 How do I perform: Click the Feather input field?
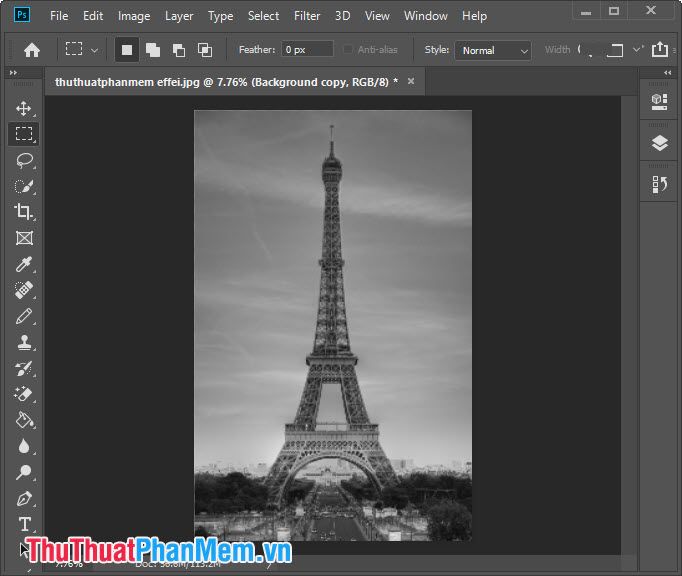308,50
